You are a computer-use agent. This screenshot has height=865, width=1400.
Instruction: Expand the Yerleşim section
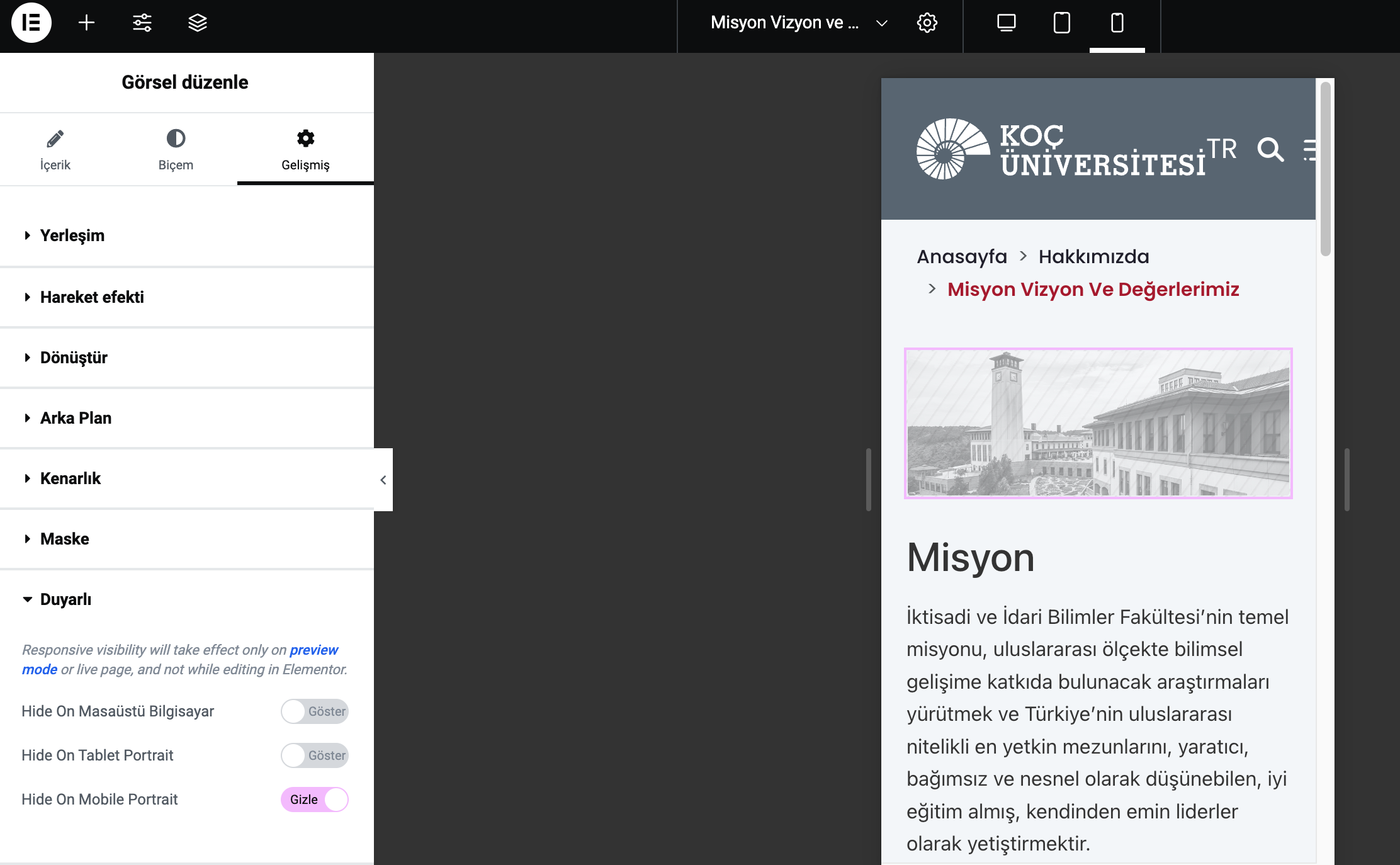[x=72, y=235]
